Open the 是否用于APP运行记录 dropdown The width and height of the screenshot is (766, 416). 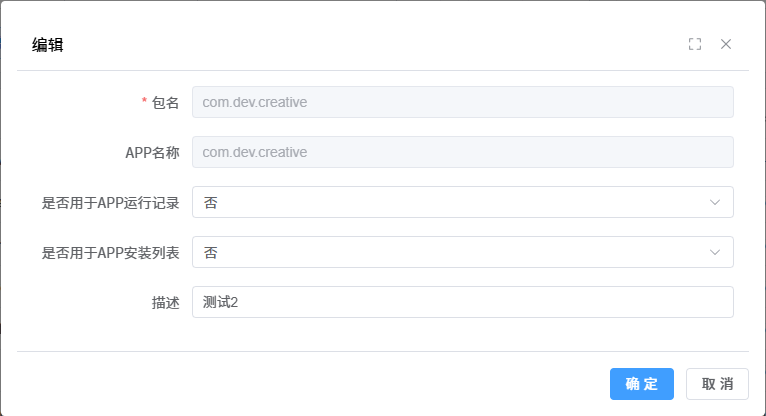462,202
